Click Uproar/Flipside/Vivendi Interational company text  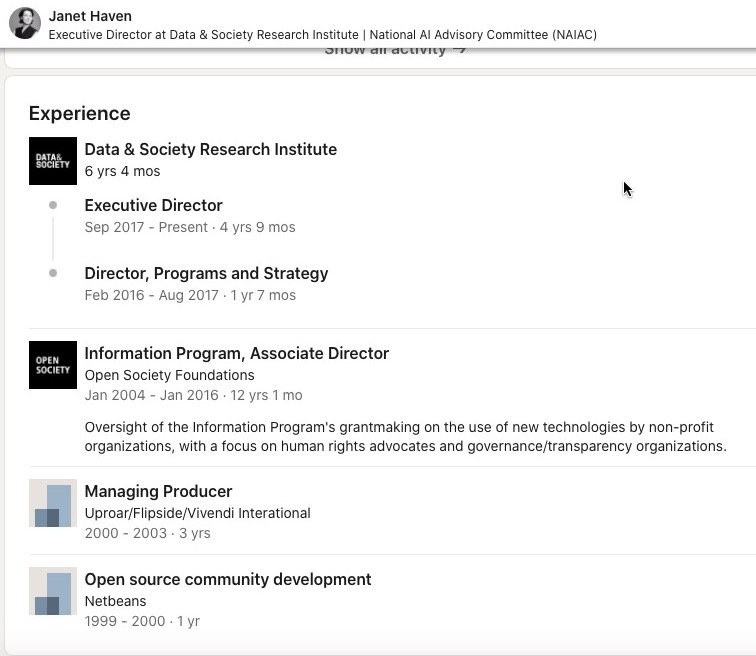pos(197,513)
